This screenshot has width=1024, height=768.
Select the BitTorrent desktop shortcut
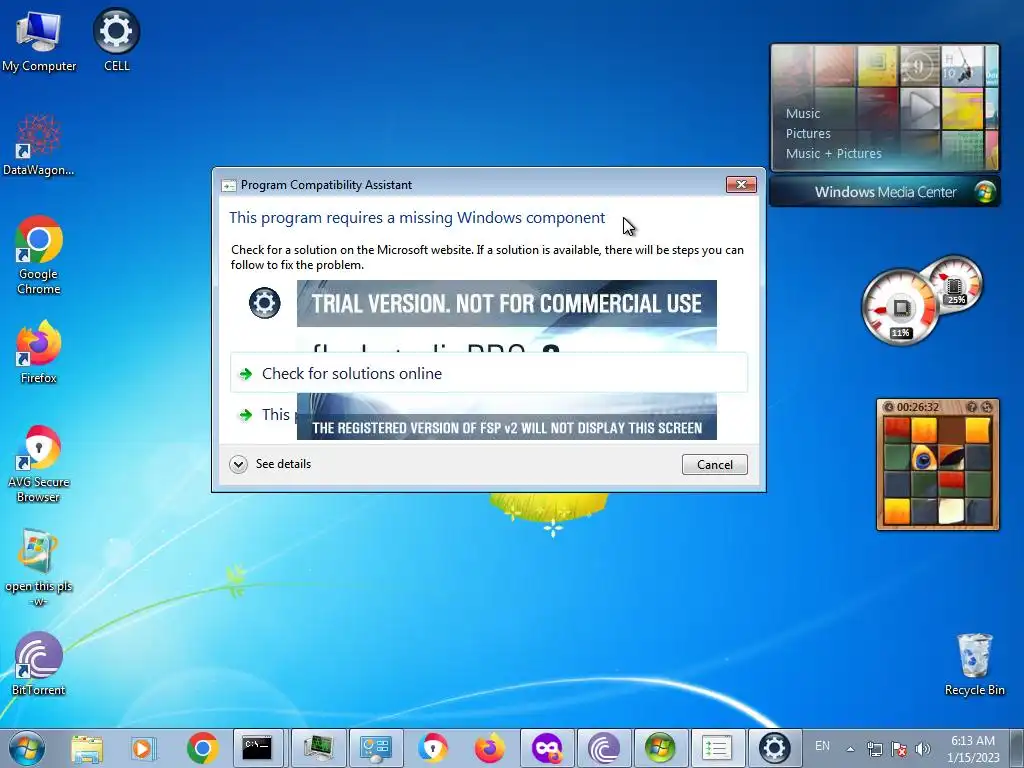[39, 664]
